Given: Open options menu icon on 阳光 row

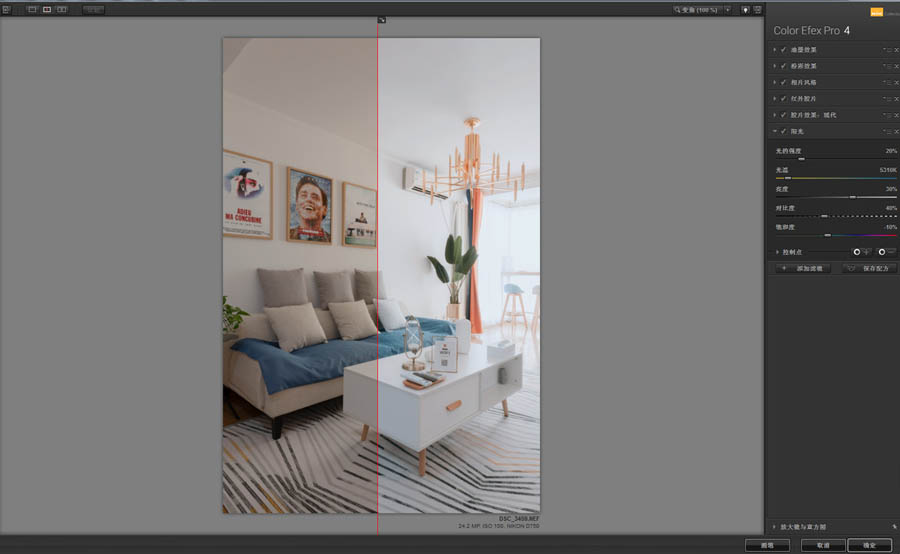Looking at the screenshot, I should click(x=887, y=131).
